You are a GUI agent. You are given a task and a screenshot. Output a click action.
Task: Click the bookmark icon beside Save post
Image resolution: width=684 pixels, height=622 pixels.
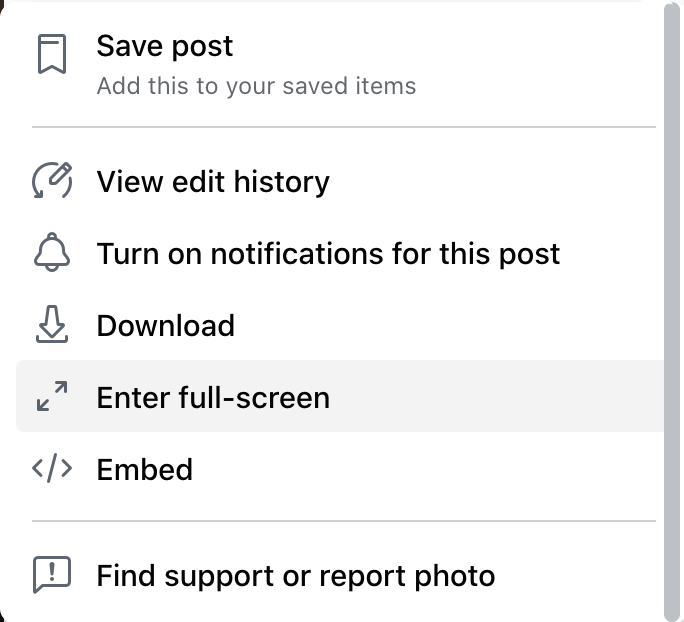coord(52,54)
